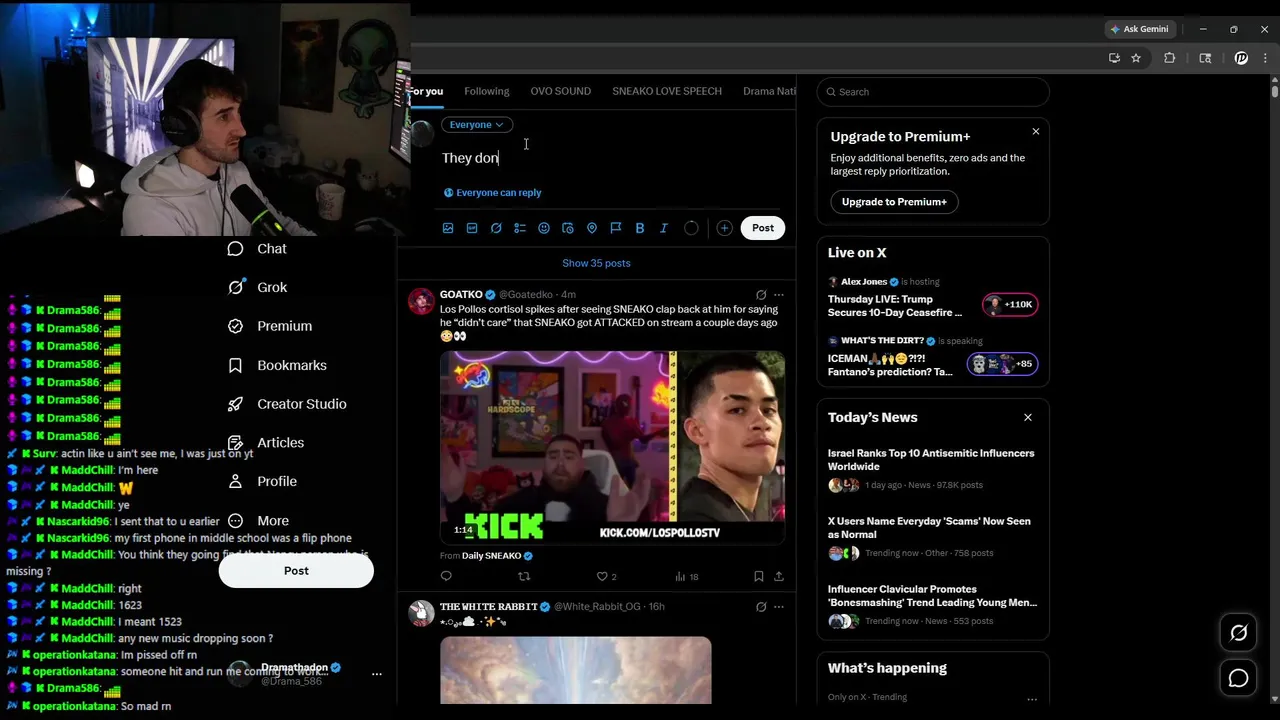Switch to the OVO SOUND tab
This screenshot has height=720, width=1280.
[560, 91]
